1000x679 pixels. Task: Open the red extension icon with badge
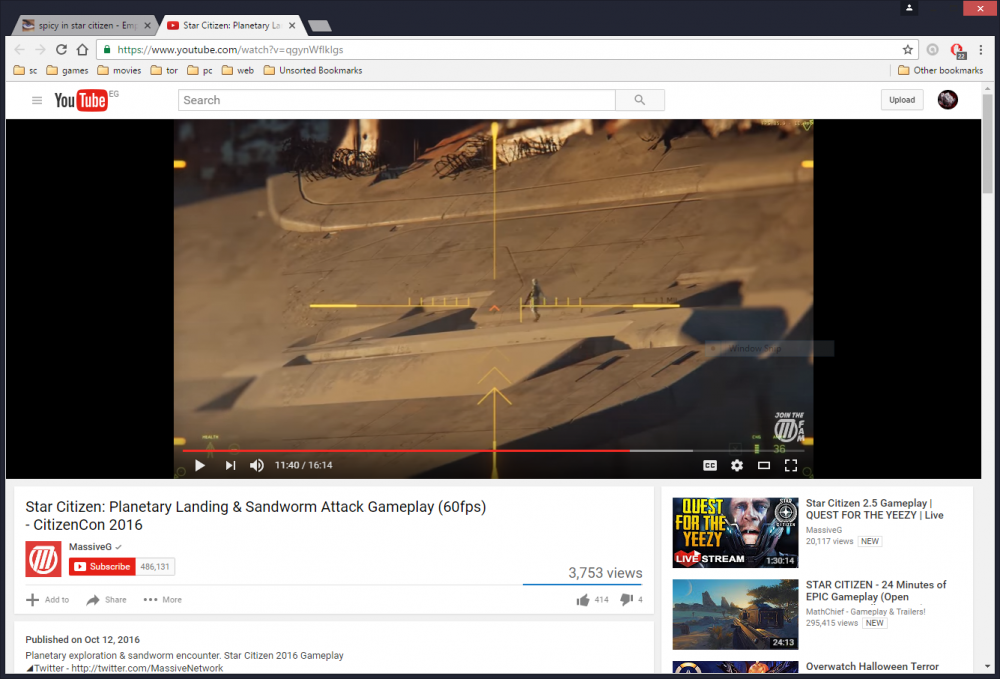[x=957, y=50]
